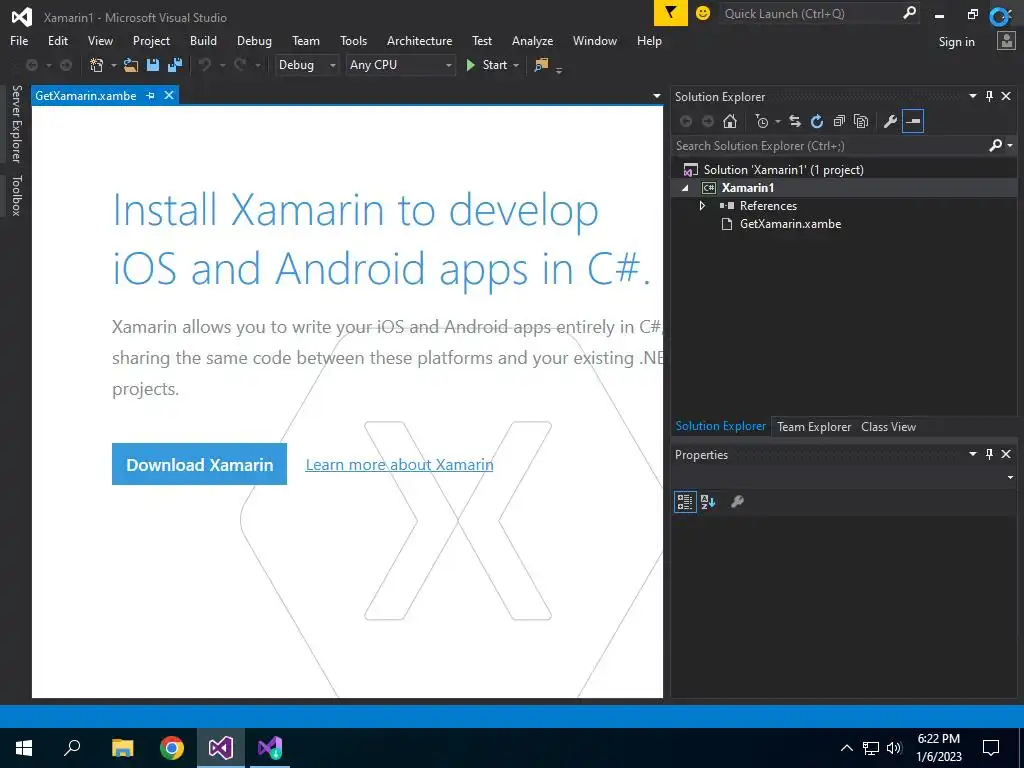This screenshot has width=1024, height=768.
Task: Follow the Learn more about Xamarin link
Action: click(x=399, y=464)
